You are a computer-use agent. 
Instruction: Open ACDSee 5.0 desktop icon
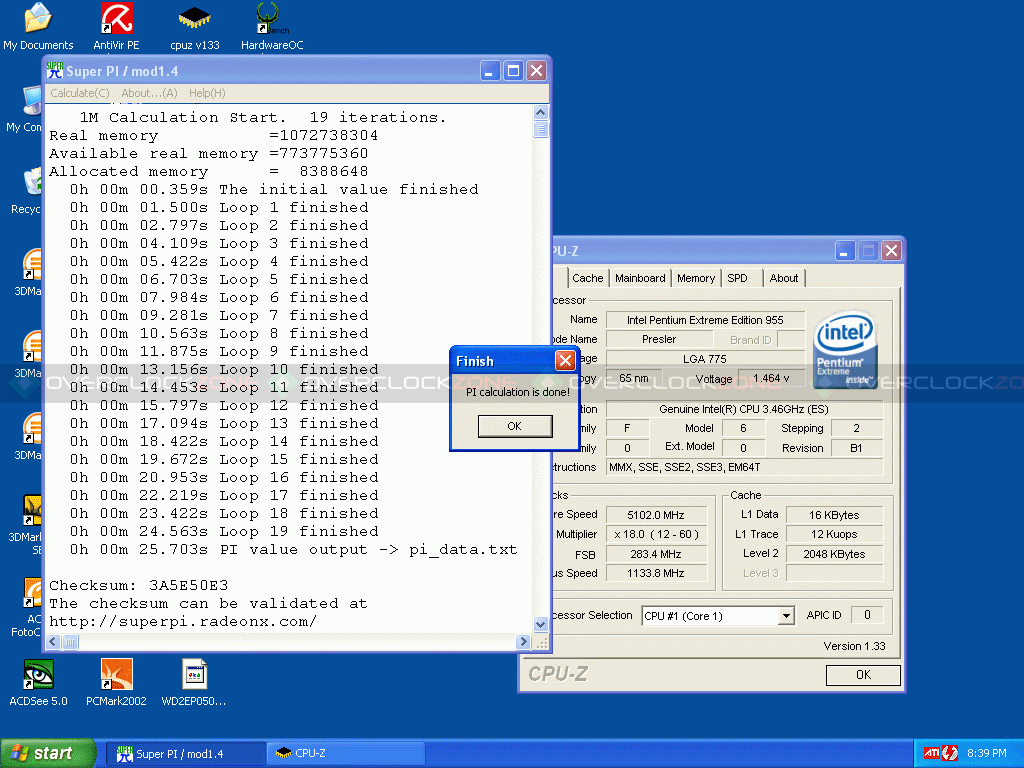point(39,683)
